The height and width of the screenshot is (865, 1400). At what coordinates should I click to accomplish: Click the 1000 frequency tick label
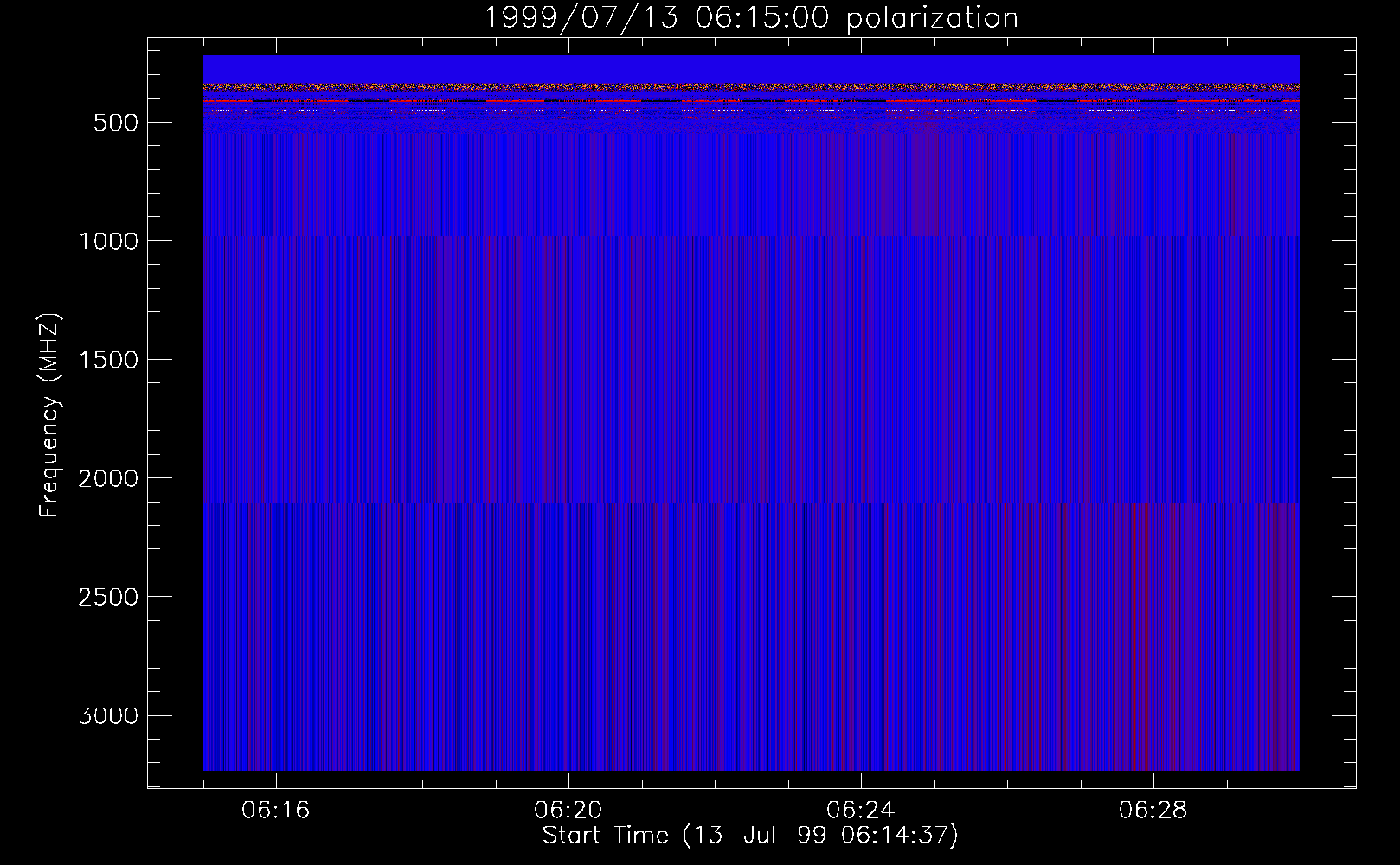pyautogui.click(x=108, y=241)
